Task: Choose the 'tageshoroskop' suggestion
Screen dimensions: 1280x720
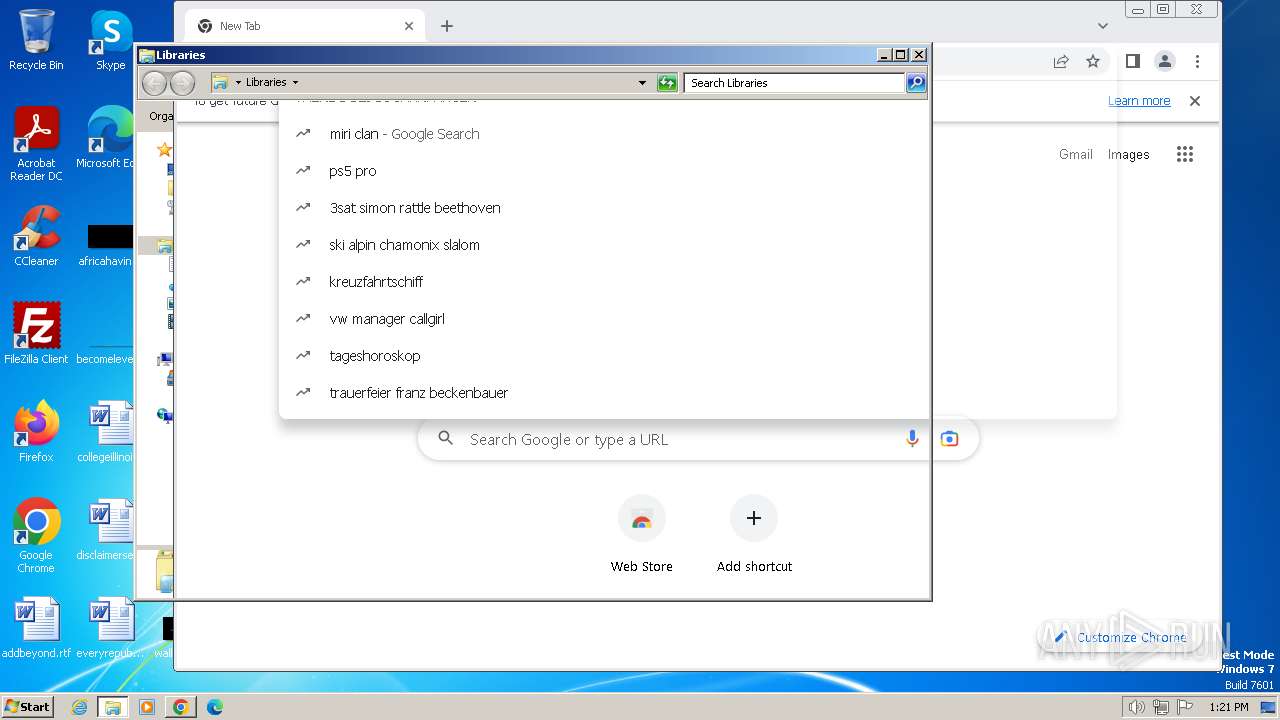Action: 698,356
